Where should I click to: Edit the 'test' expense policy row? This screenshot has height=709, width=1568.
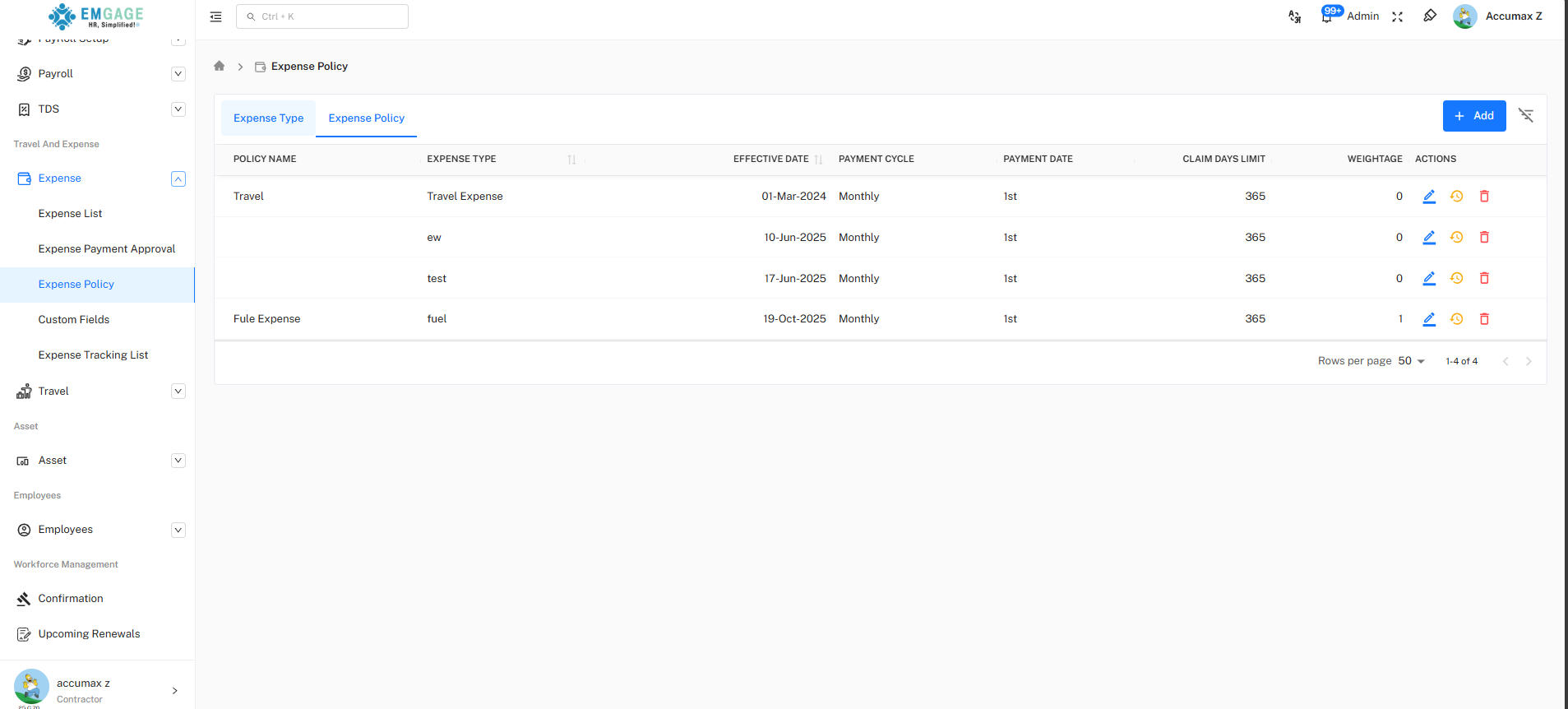click(x=1429, y=279)
